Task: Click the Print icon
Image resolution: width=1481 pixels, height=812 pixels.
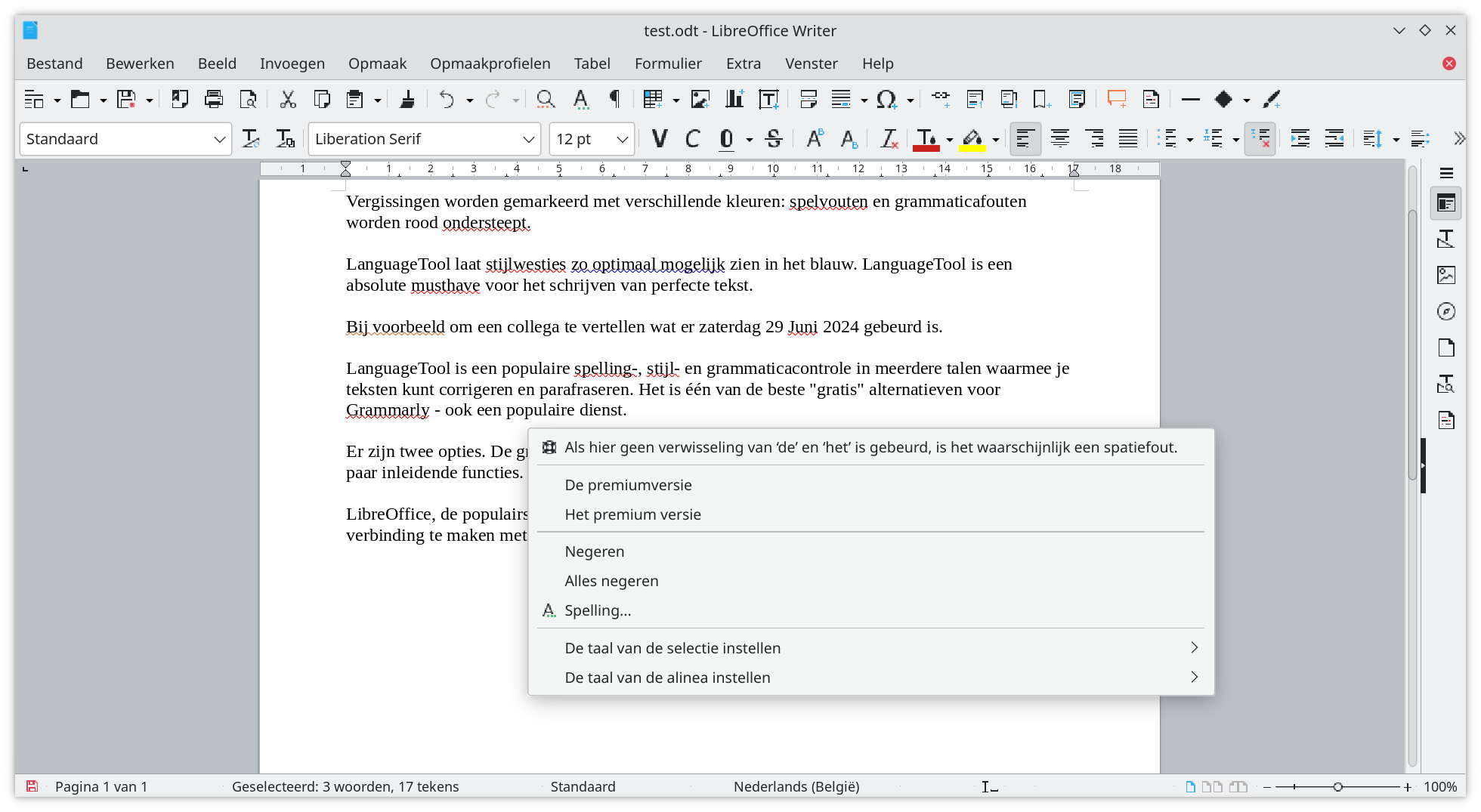Action: click(x=214, y=99)
